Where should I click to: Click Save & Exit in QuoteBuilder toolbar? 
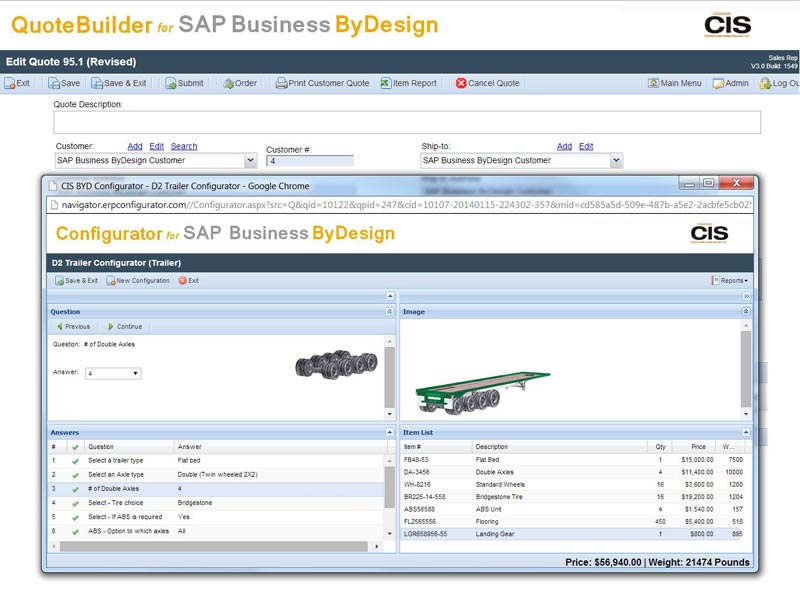pyautogui.click(x=119, y=83)
